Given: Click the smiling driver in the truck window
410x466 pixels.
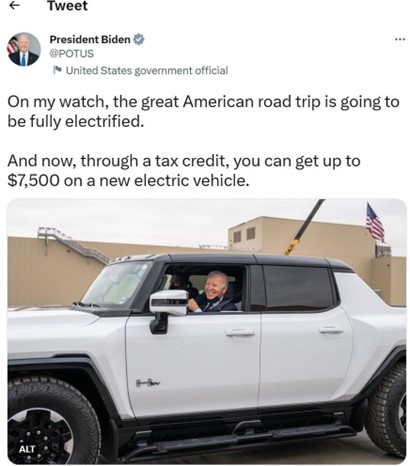Looking at the screenshot, I should pyautogui.click(x=214, y=292).
